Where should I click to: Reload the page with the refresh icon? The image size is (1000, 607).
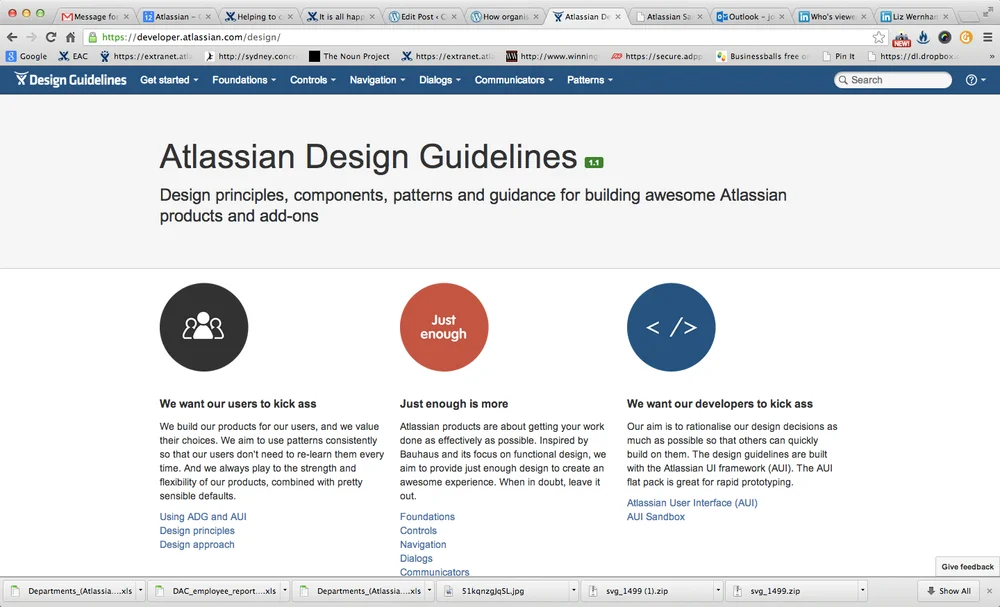(x=51, y=38)
